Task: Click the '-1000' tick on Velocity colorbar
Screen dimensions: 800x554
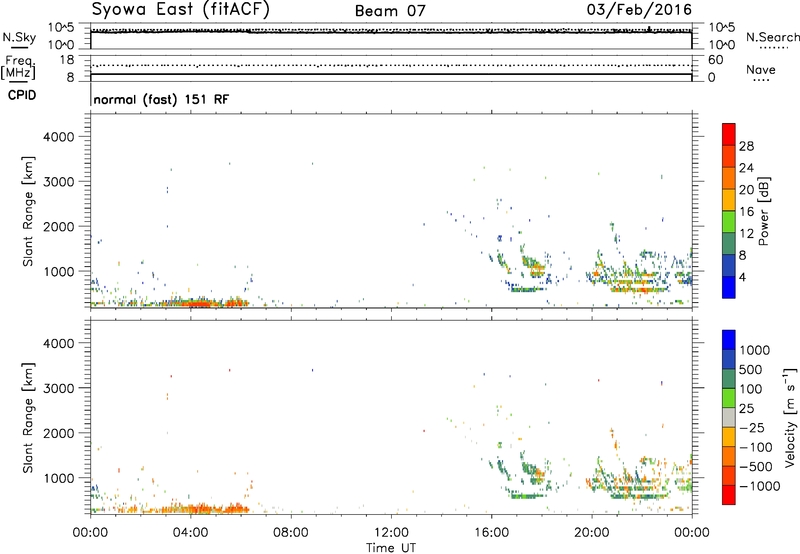Action: click(x=759, y=486)
